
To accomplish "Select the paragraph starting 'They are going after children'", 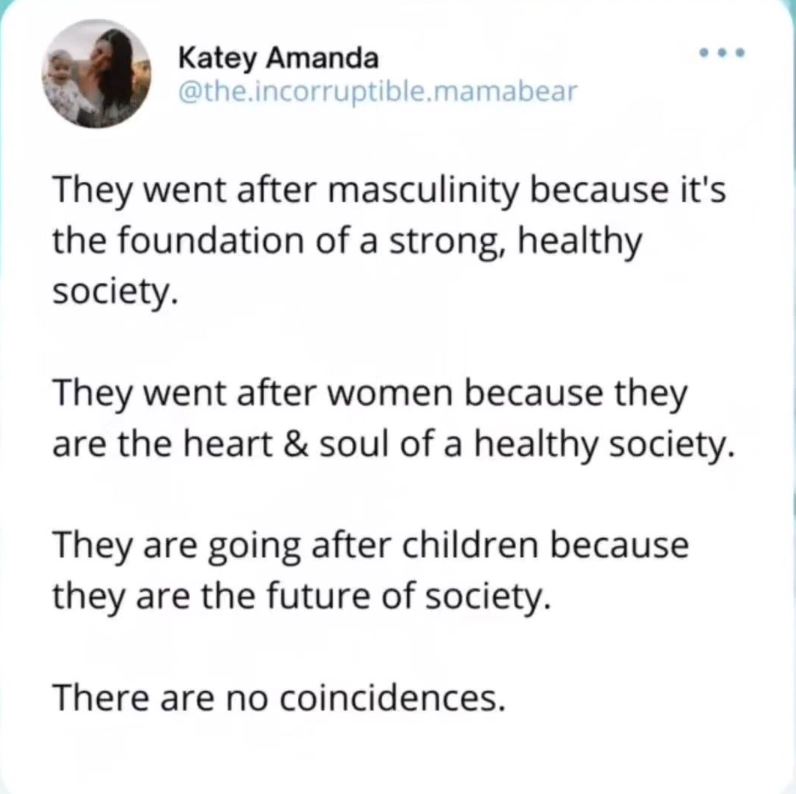I will point(371,571).
